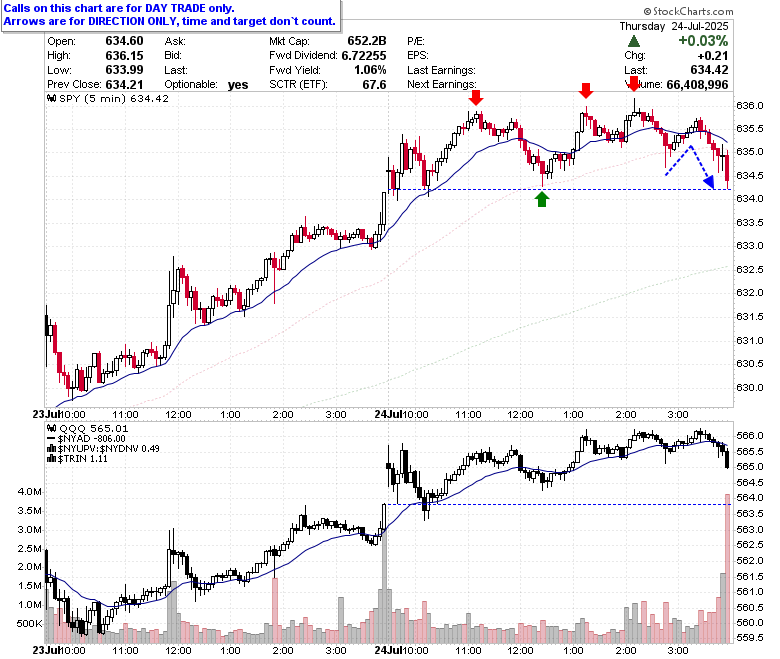Click the line icon beside $NYAD legend
The height and width of the screenshot is (659, 780).
point(50,439)
